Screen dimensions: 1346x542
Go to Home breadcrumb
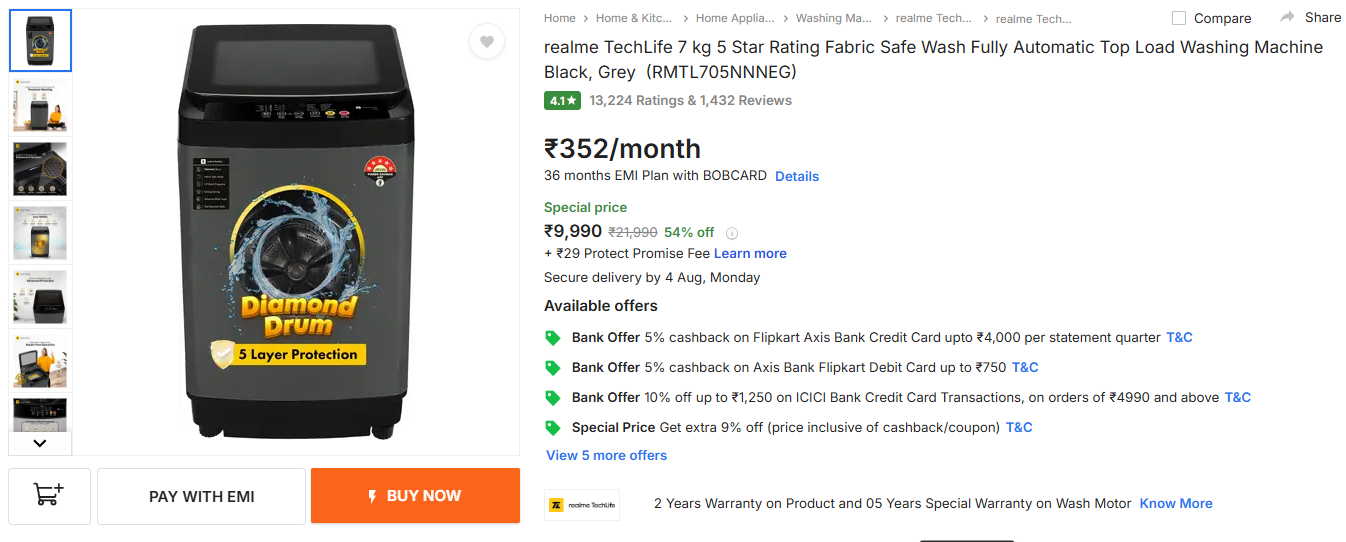[x=560, y=18]
